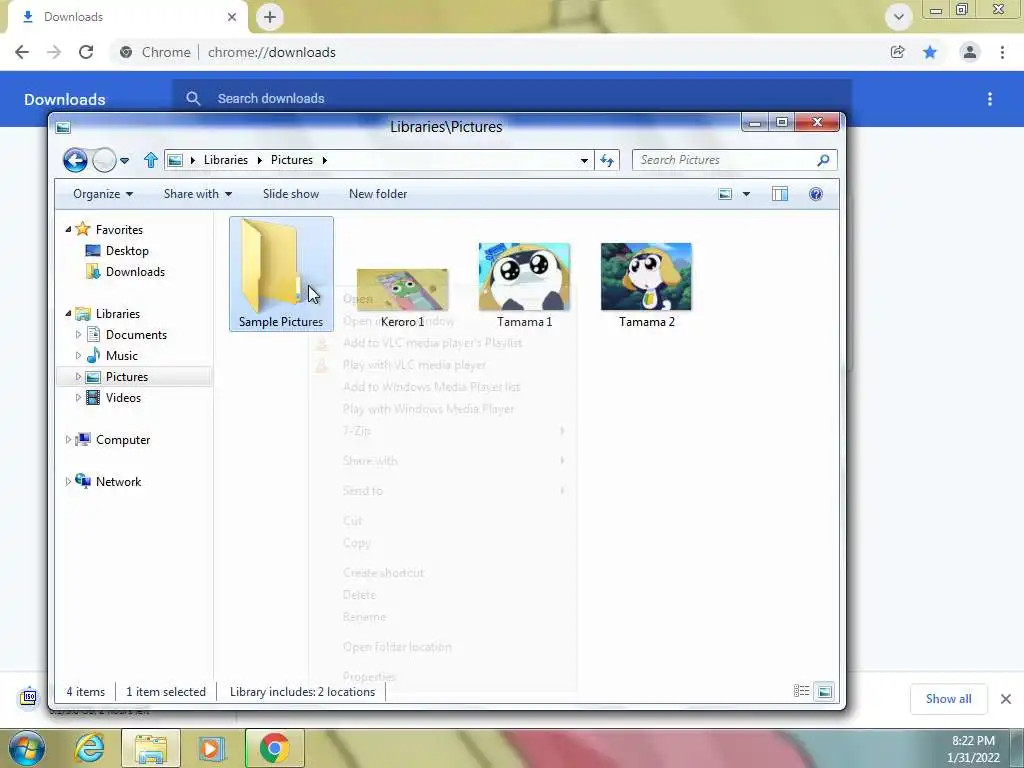Select Libraries in navigation pane
Image resolution: width=1024 pixels, height=768 pixels.
118,313
